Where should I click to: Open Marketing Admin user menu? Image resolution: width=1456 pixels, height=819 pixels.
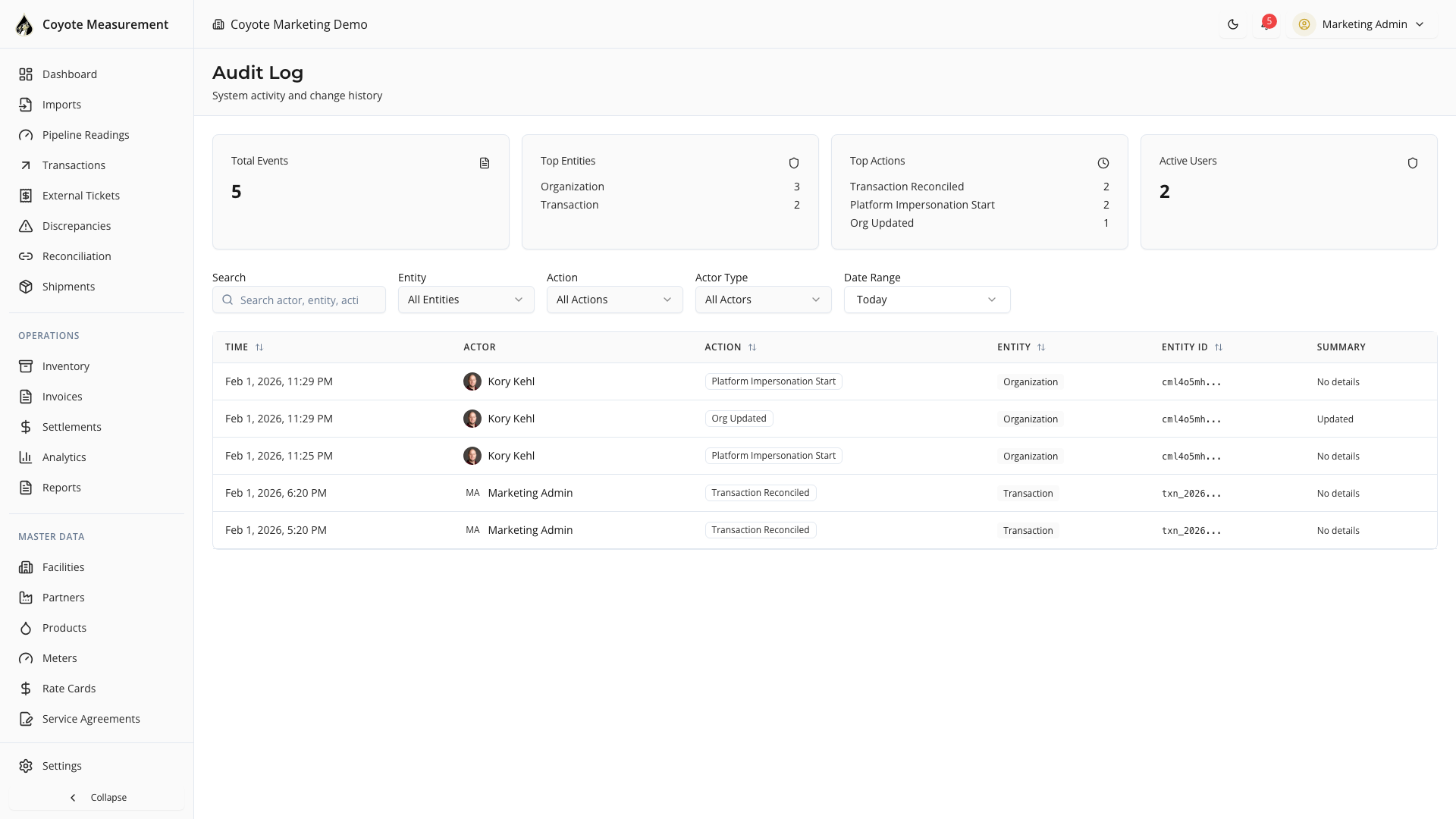pos(1363,24)
